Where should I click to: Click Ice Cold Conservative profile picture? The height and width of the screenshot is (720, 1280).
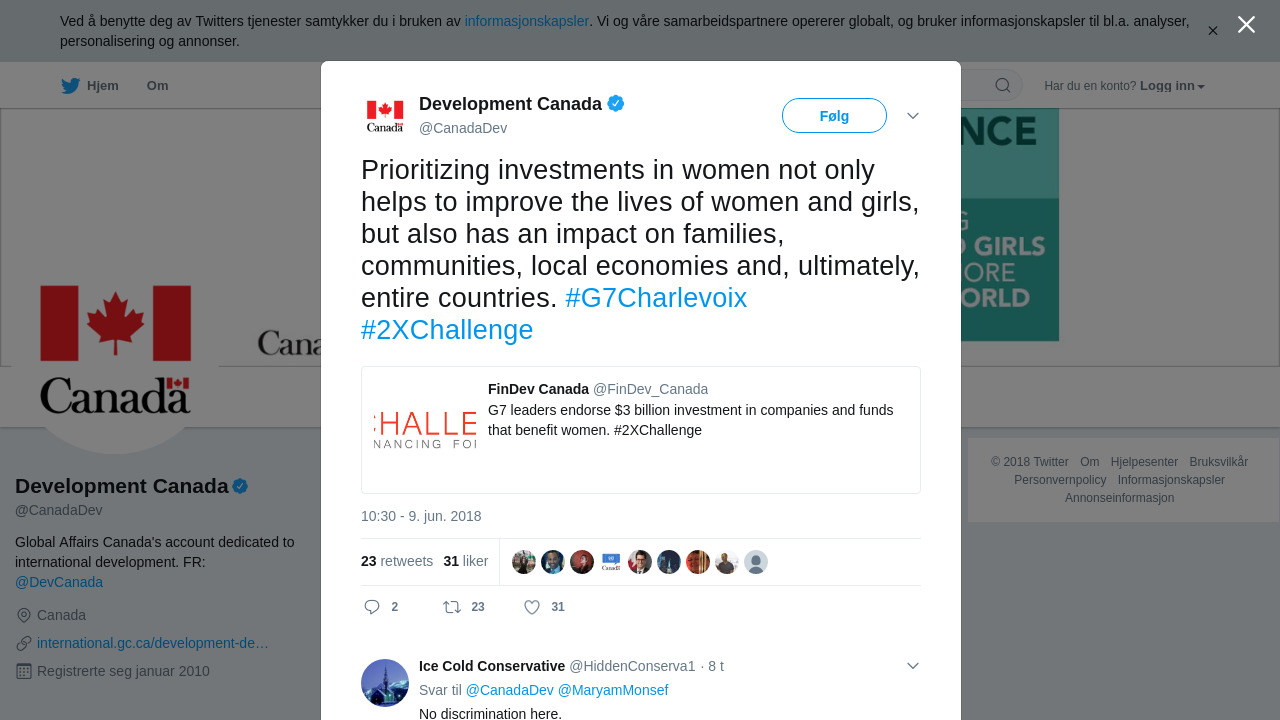(x=385, y=683)
